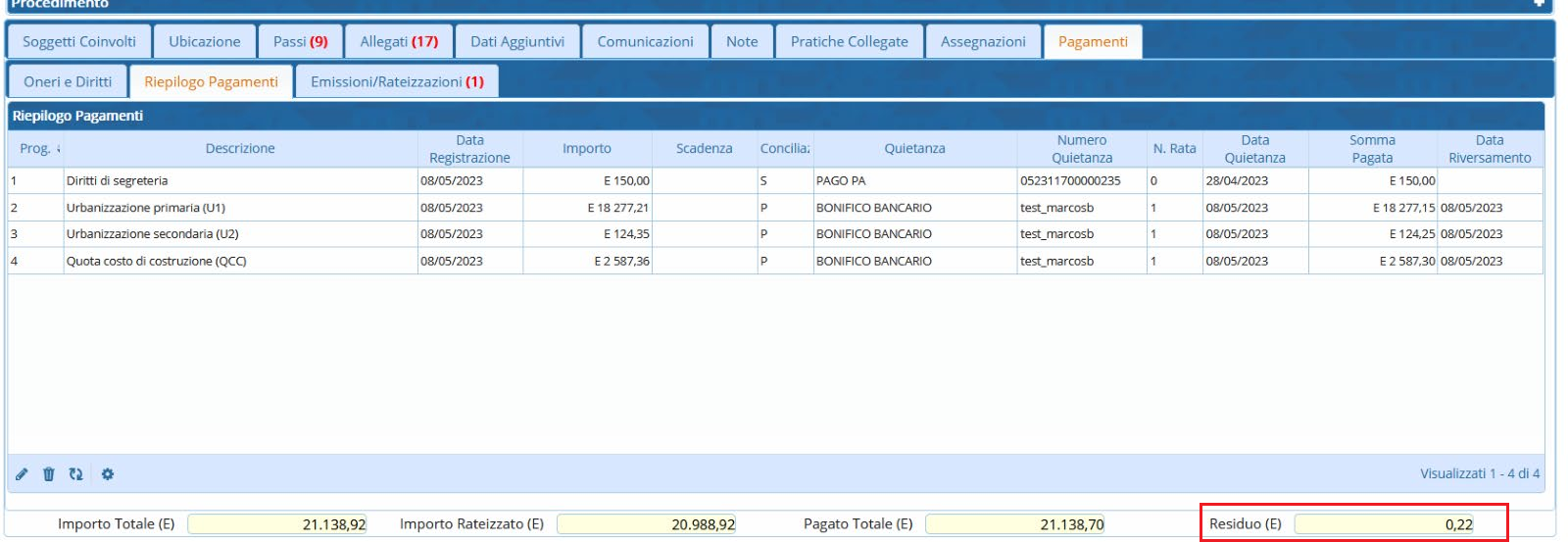This screenshot has height=542, width=1568.
Task: Switch to the Pratiche Collegate tab
Action: 849,42
